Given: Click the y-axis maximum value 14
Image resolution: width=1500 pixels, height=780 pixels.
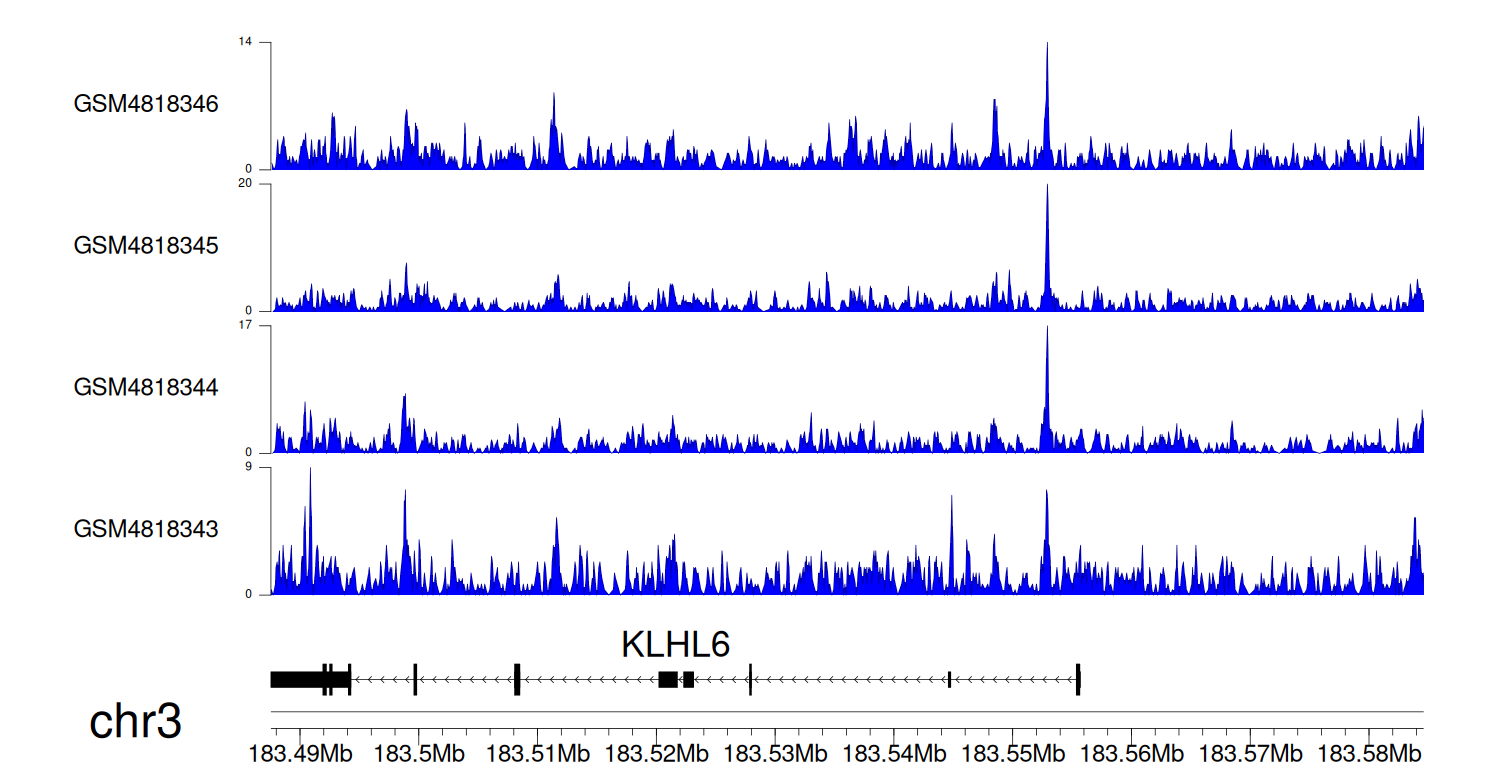Looking at the screenshot, I should [245, 42].
